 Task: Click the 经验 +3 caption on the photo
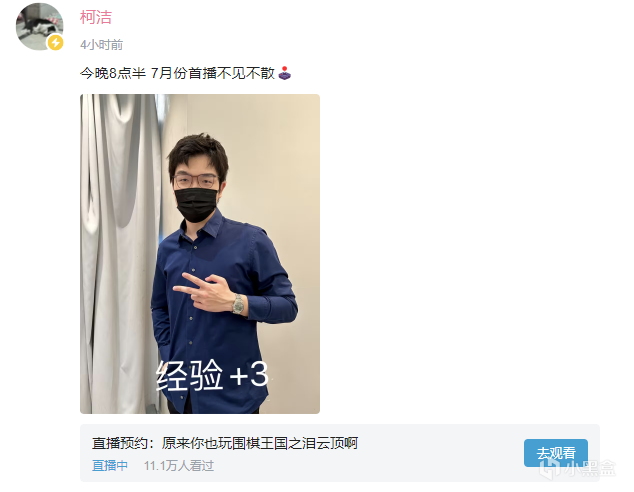pos(212,376)
